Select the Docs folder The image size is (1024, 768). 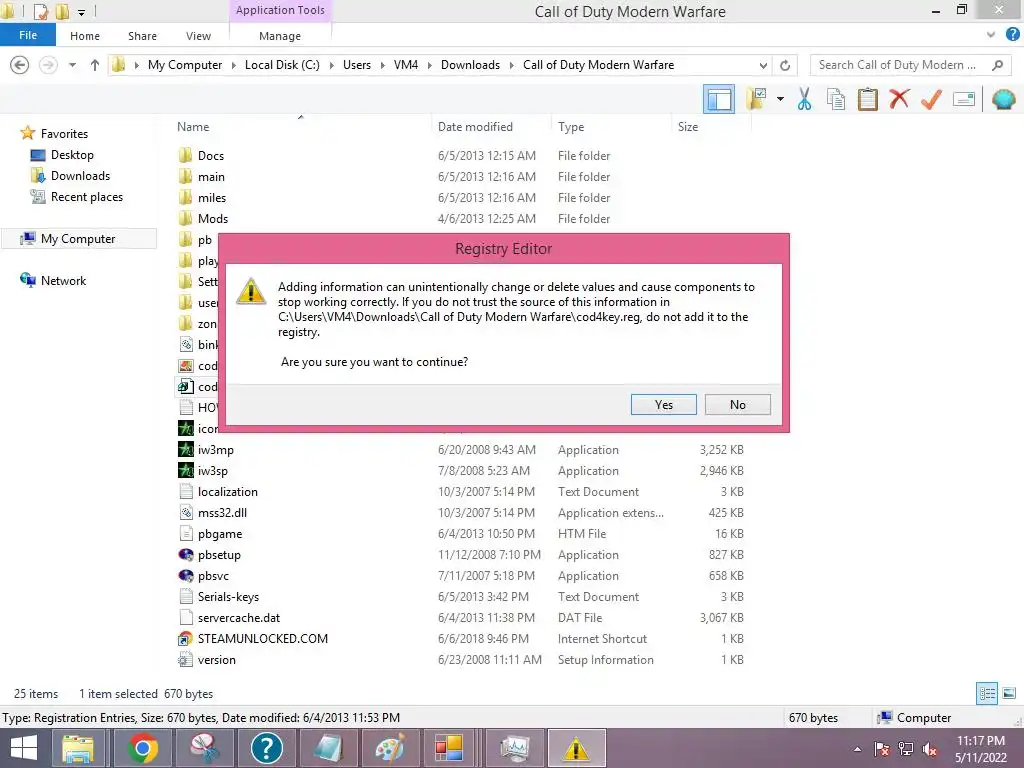pyautogui.click(x=210, y=155)
